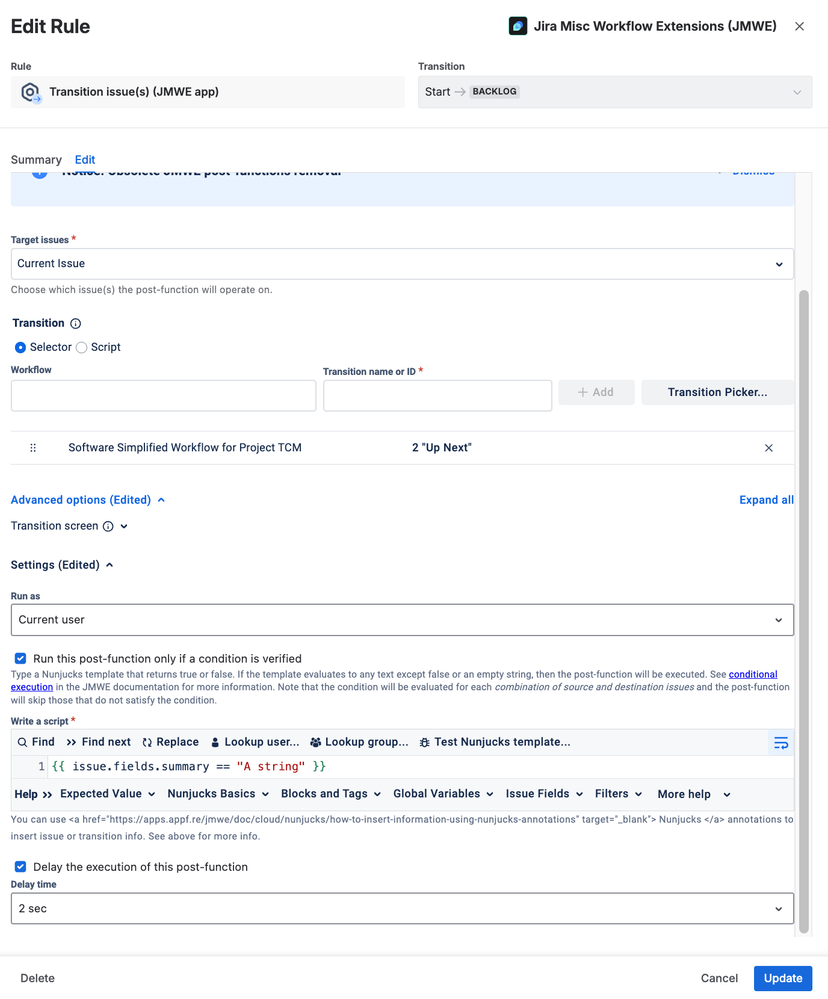
Task: Click the Workflow input field
Action: [x=163, y=396]
